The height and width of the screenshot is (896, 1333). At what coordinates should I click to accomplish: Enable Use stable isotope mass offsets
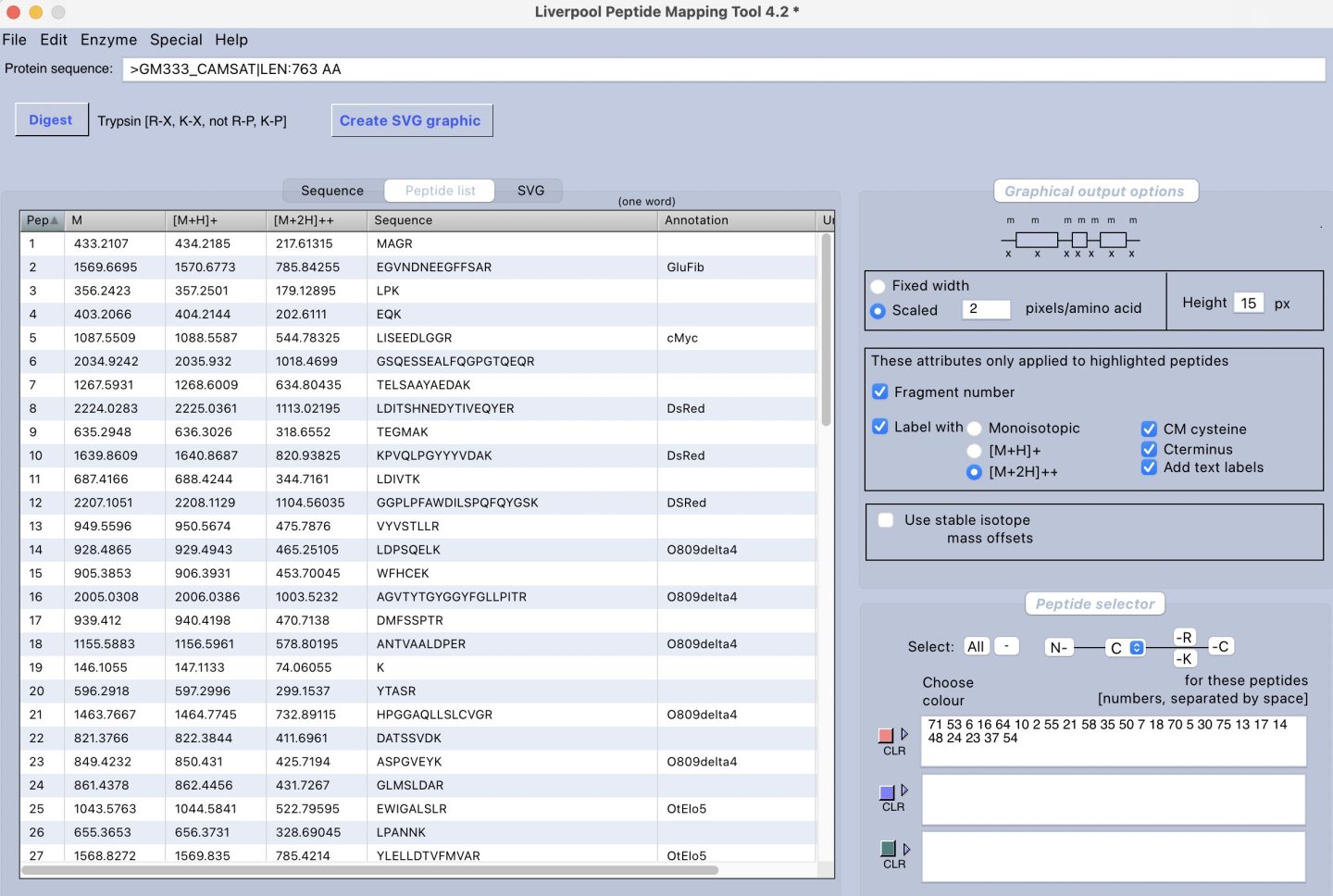tap(886, 520)
